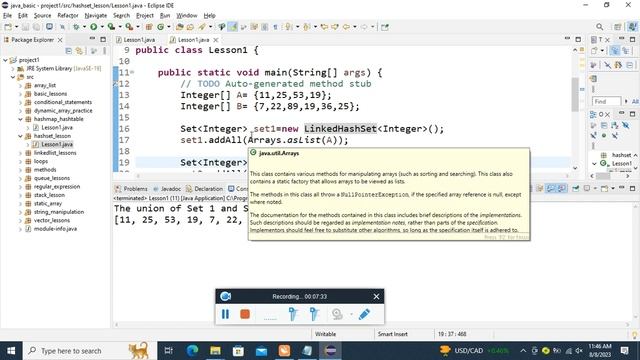The height and width of the screenshot is (360, 640).
Task: Open File Explorer from taskbar
Action: [x=216, y=351]
